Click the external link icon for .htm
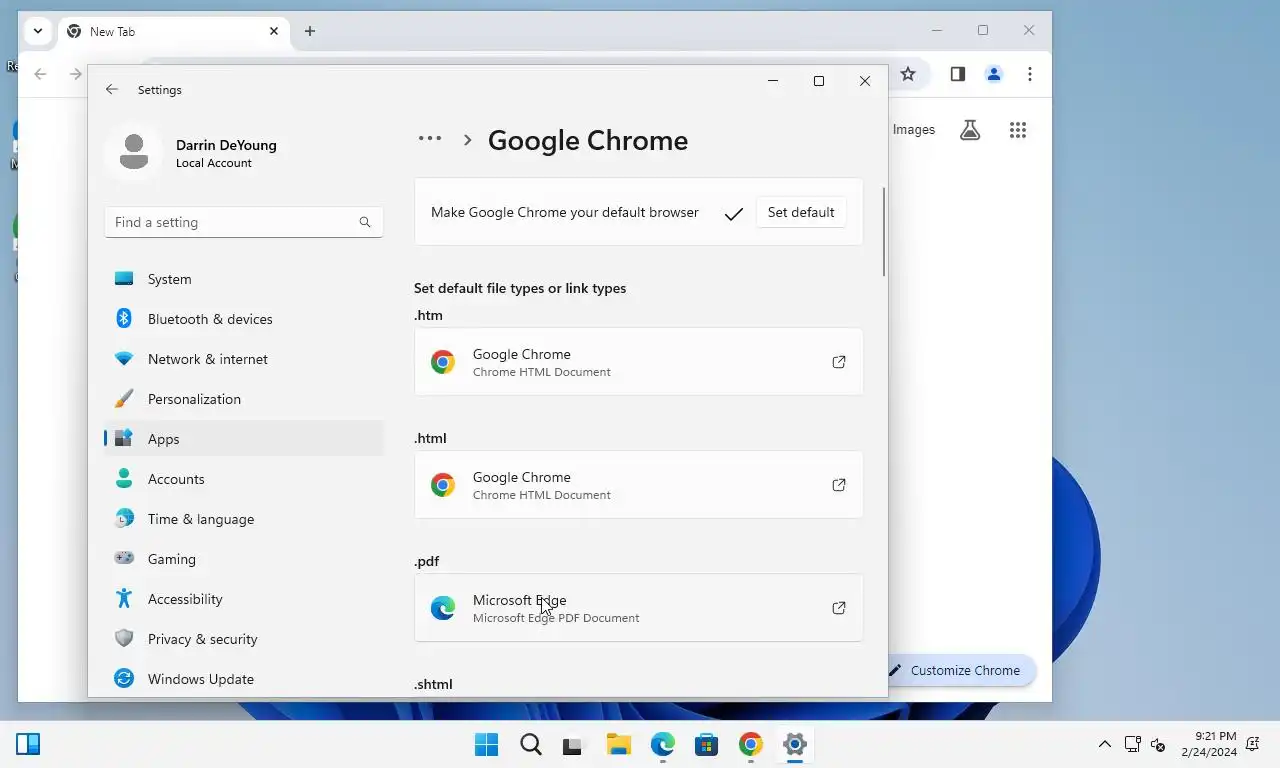The width and height of the screenshot is (1280, 768). pos(839,362)
